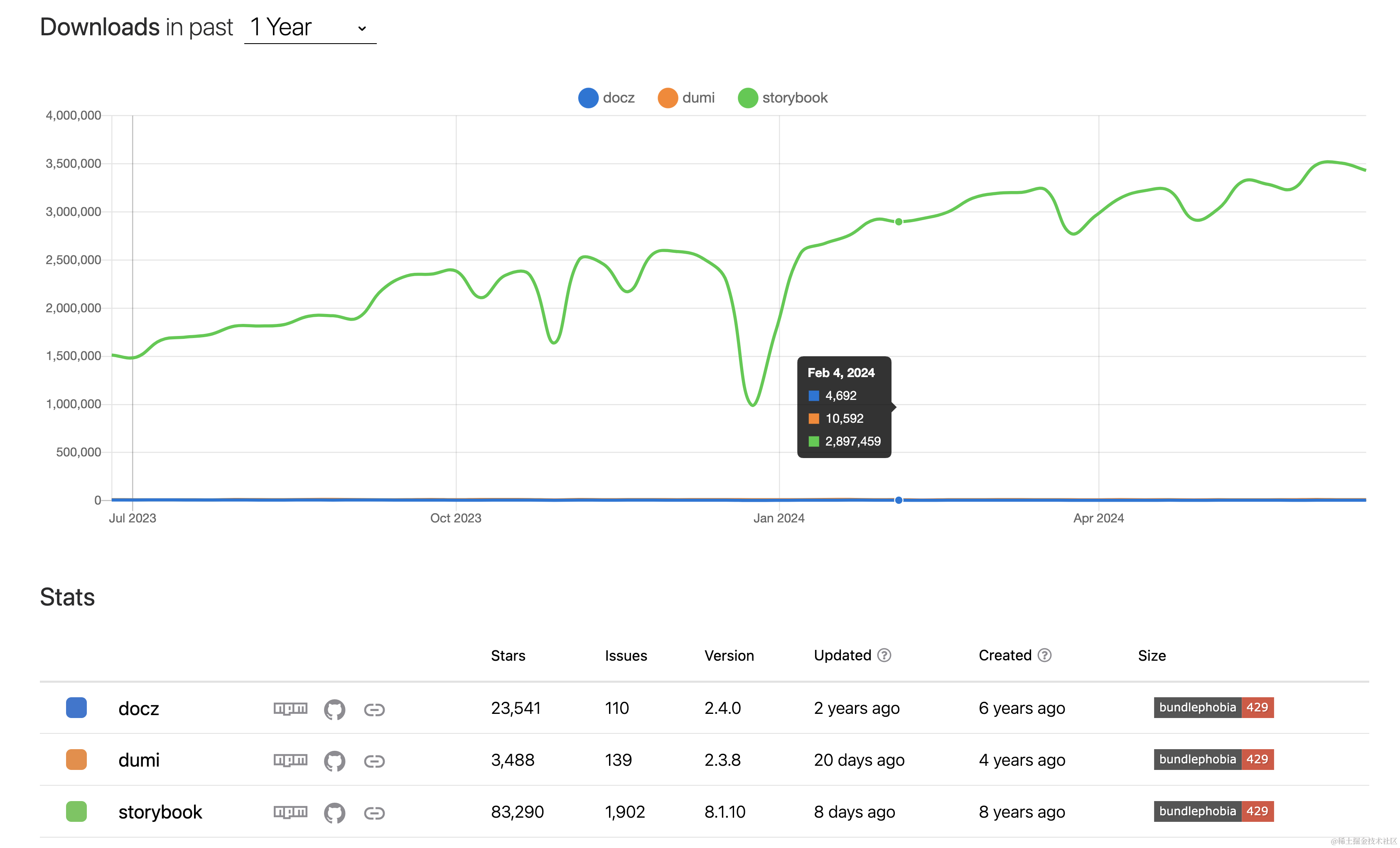
Task: Open the docz package link
Action: [x=139, y=709]
